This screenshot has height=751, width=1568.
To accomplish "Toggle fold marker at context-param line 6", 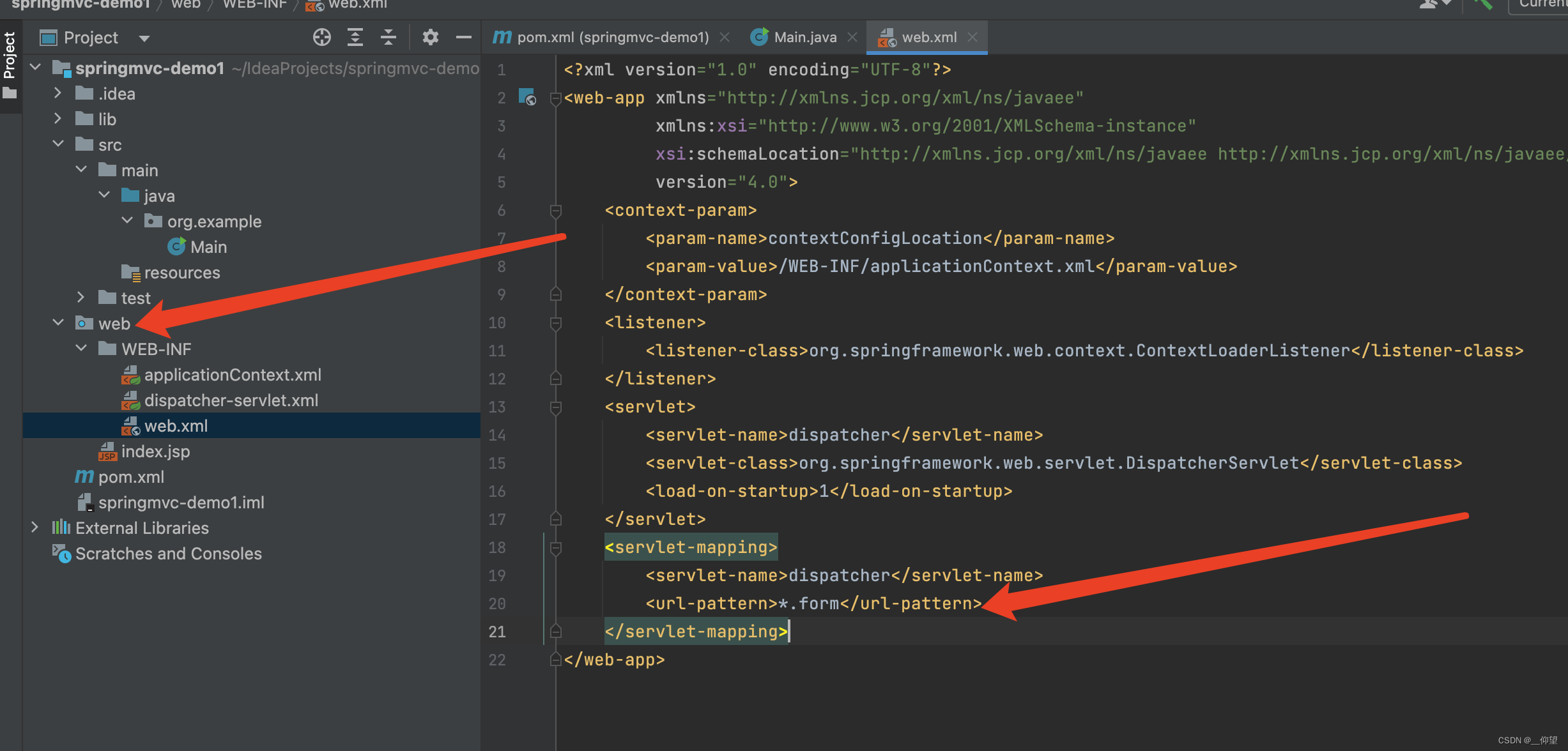I will [556, 210].
